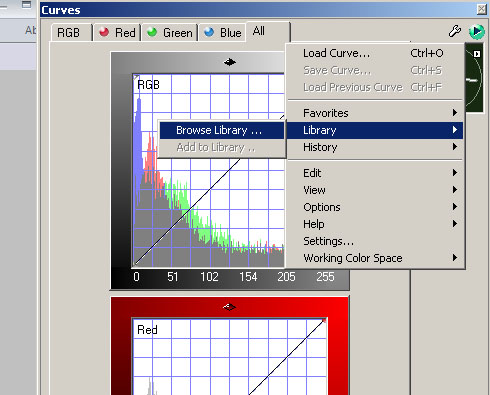Select the Blue channel tab
Image resolution: width=490 pixels, height=395 pixels.
click(222, 33)
